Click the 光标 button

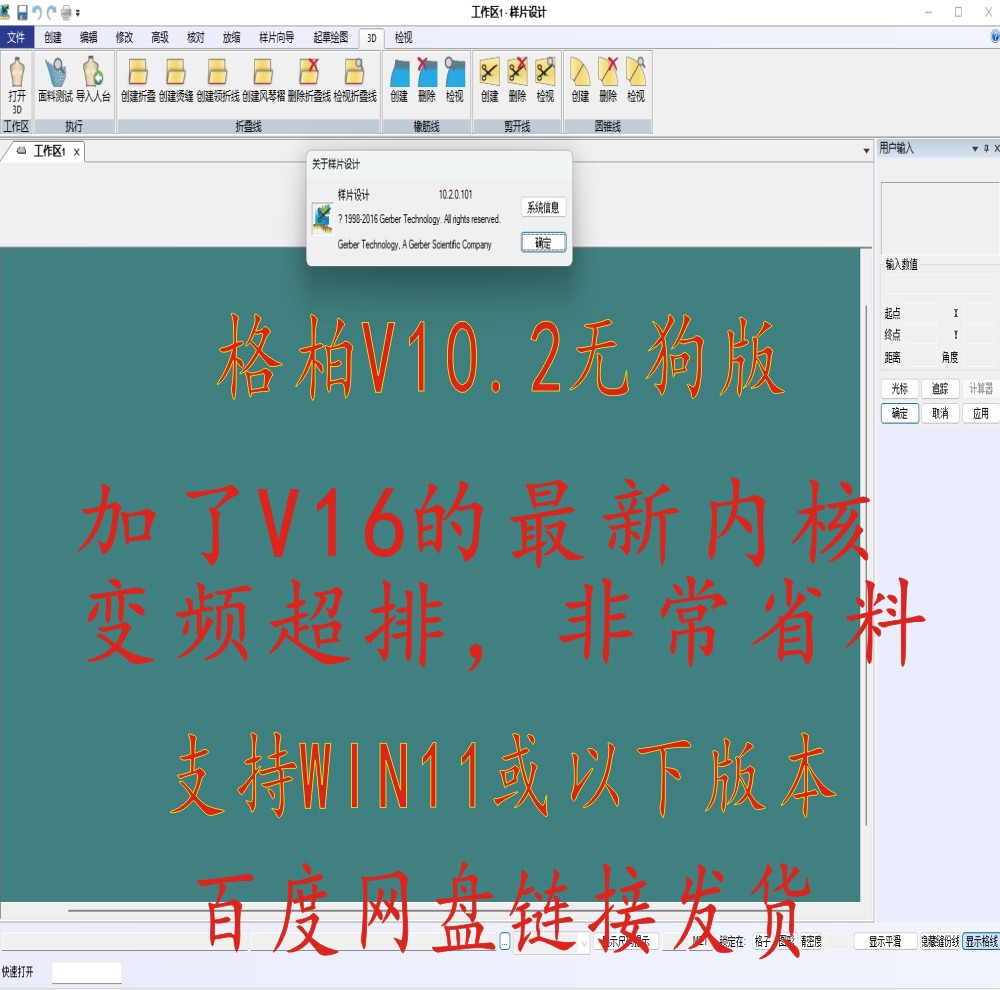[x=900, y=388]
